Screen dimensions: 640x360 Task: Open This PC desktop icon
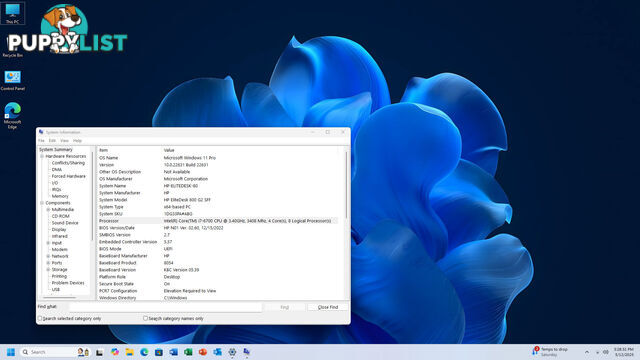[x=13, y=13]
